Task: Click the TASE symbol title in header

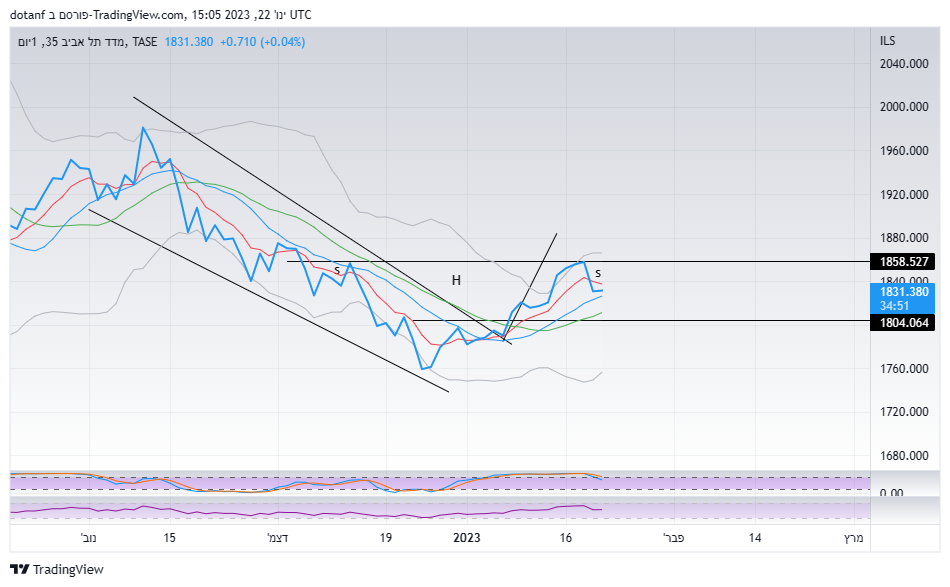Action: (87, 42)
